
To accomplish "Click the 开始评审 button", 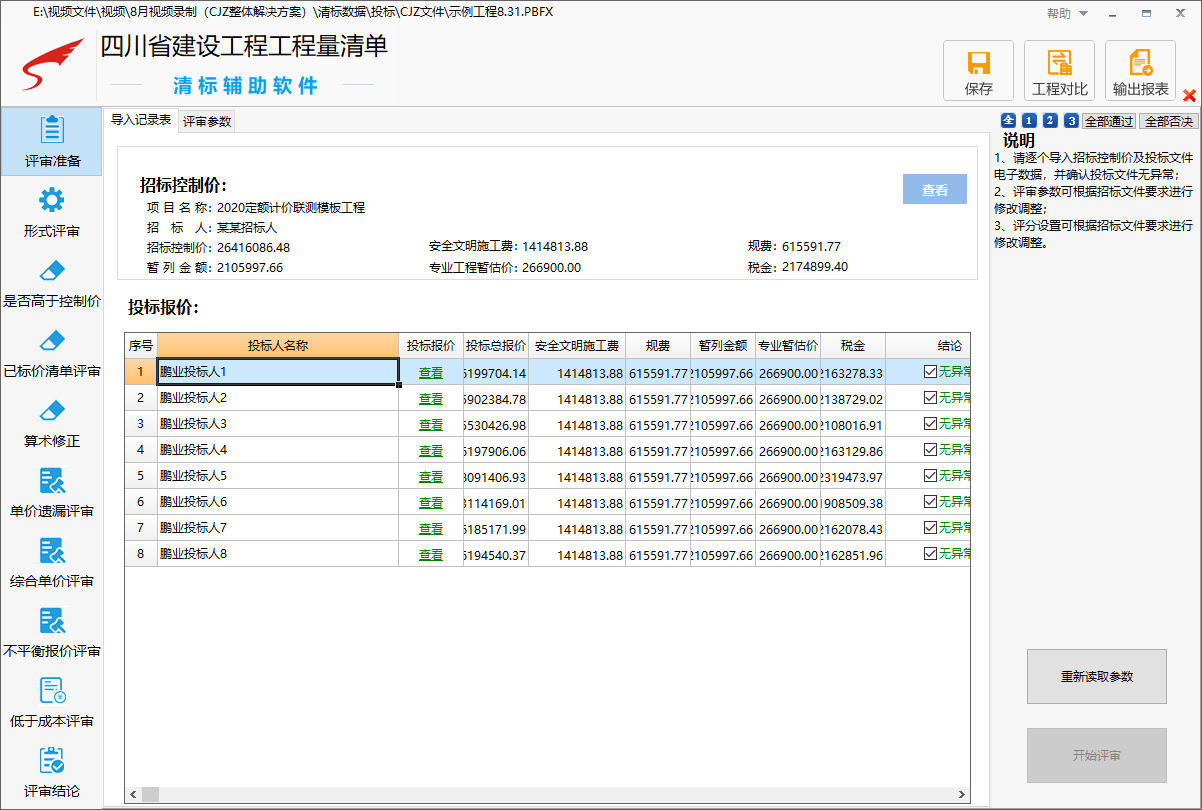I will click(x=1097, y=755).
